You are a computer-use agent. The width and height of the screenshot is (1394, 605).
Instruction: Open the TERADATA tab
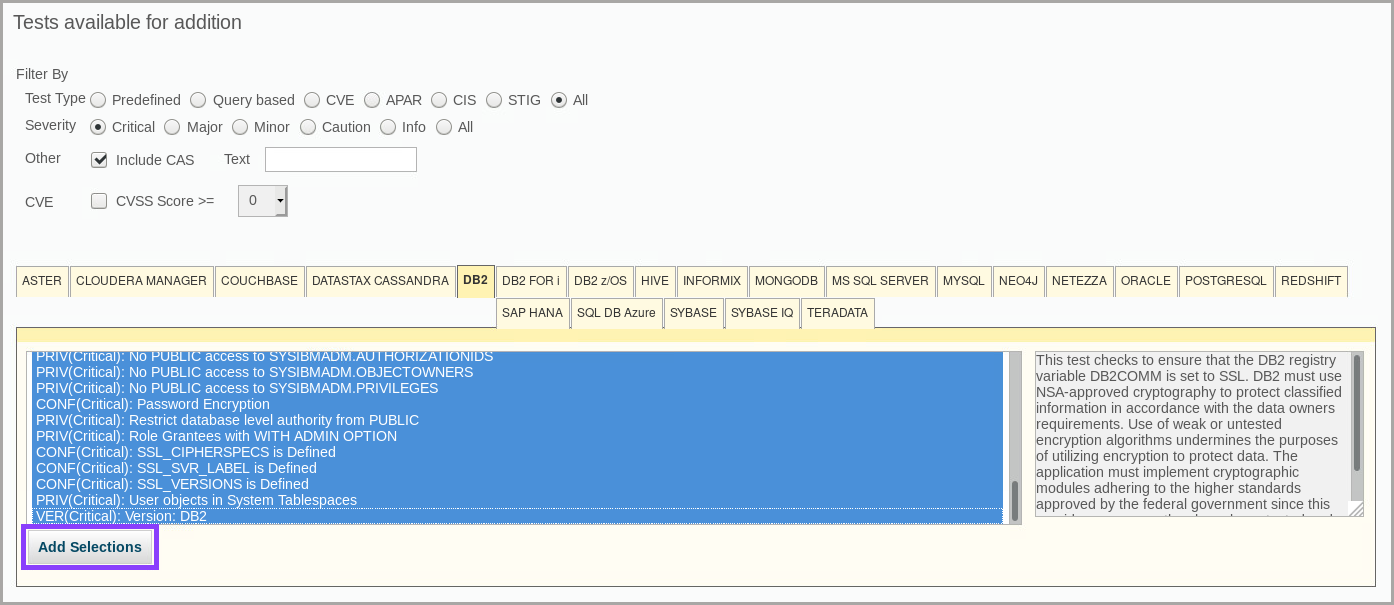[x=837, y=313]
